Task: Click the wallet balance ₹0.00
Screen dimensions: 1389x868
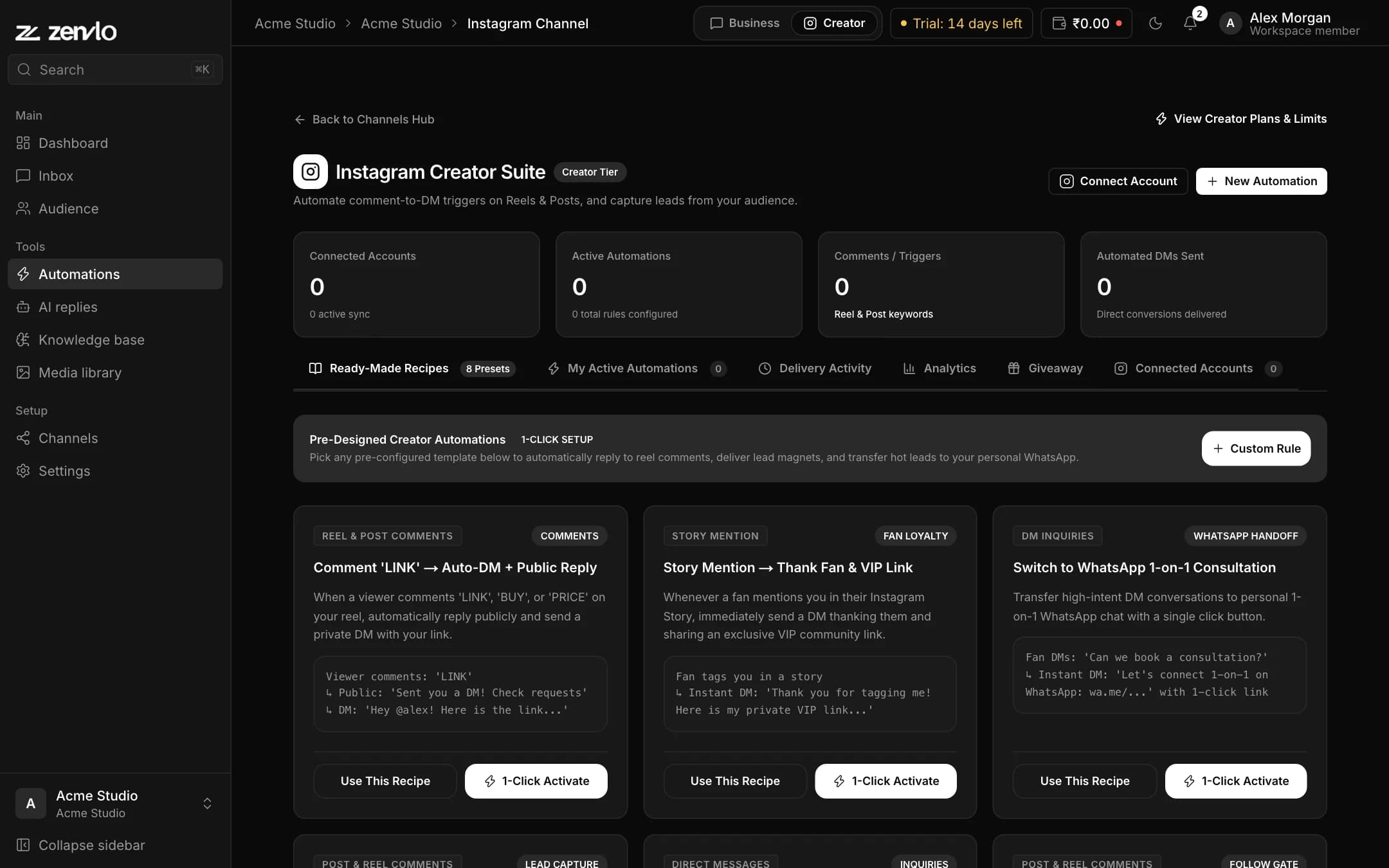Action: (x=1086, y=23)
